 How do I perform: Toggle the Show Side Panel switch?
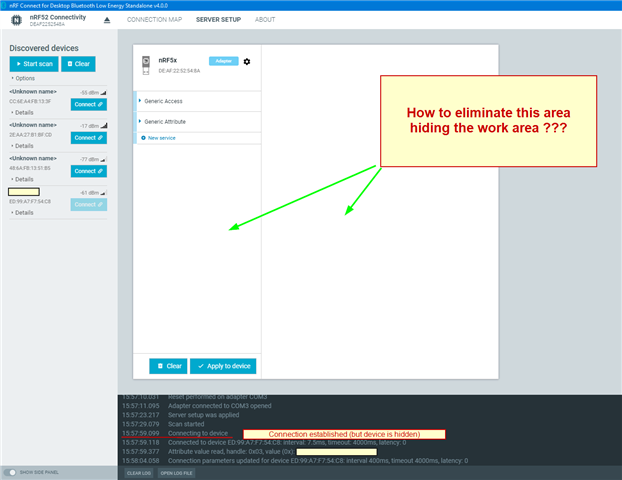[10, 472]
